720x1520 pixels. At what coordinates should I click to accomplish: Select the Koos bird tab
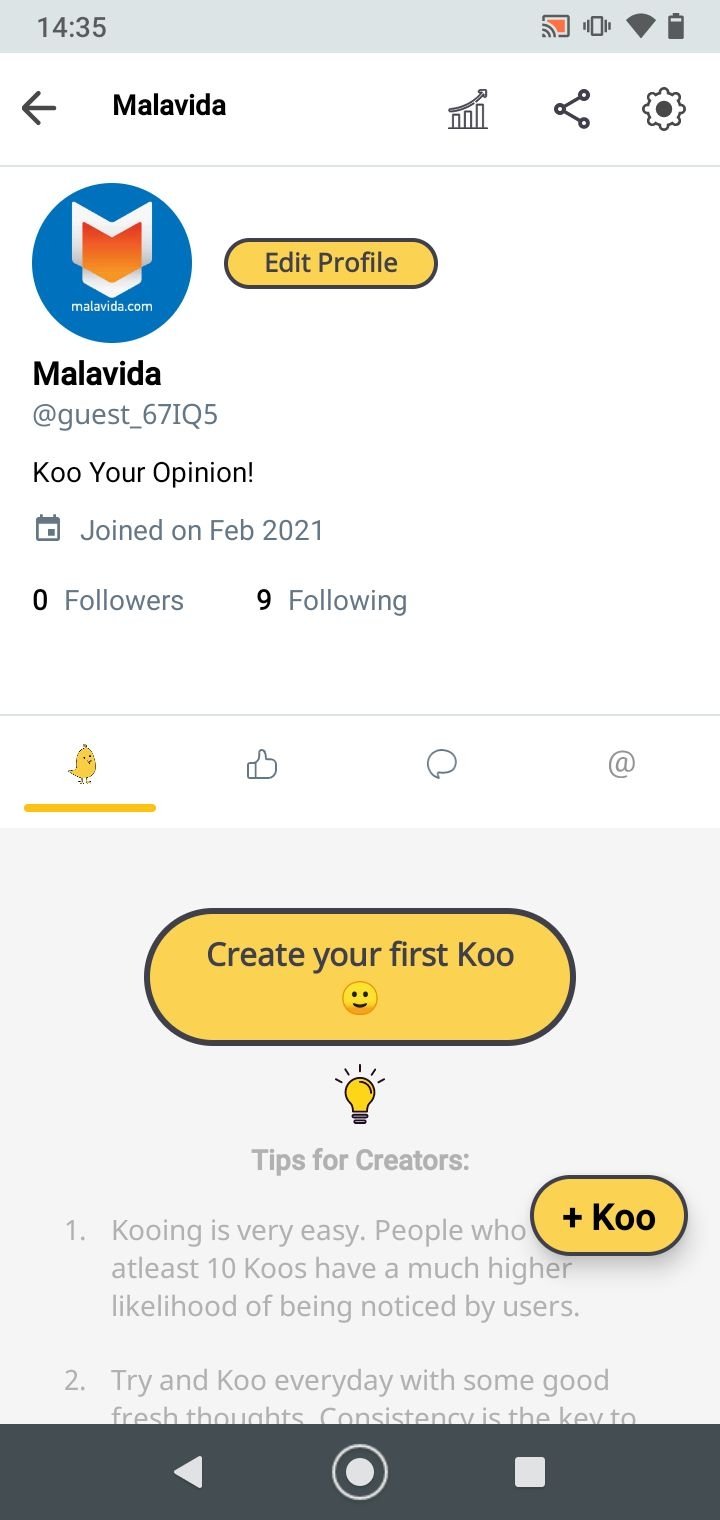[x=85, y=765]
